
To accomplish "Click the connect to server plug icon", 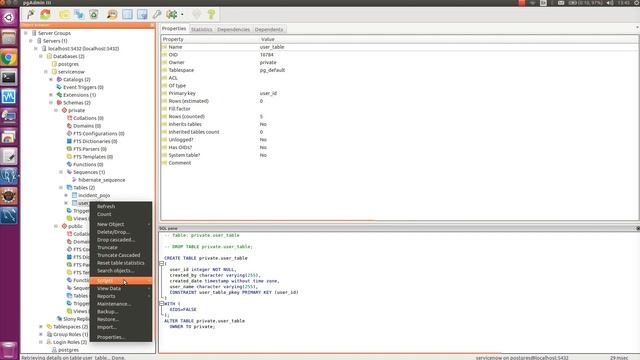I will pyautogui.click(x=31, y=14).
